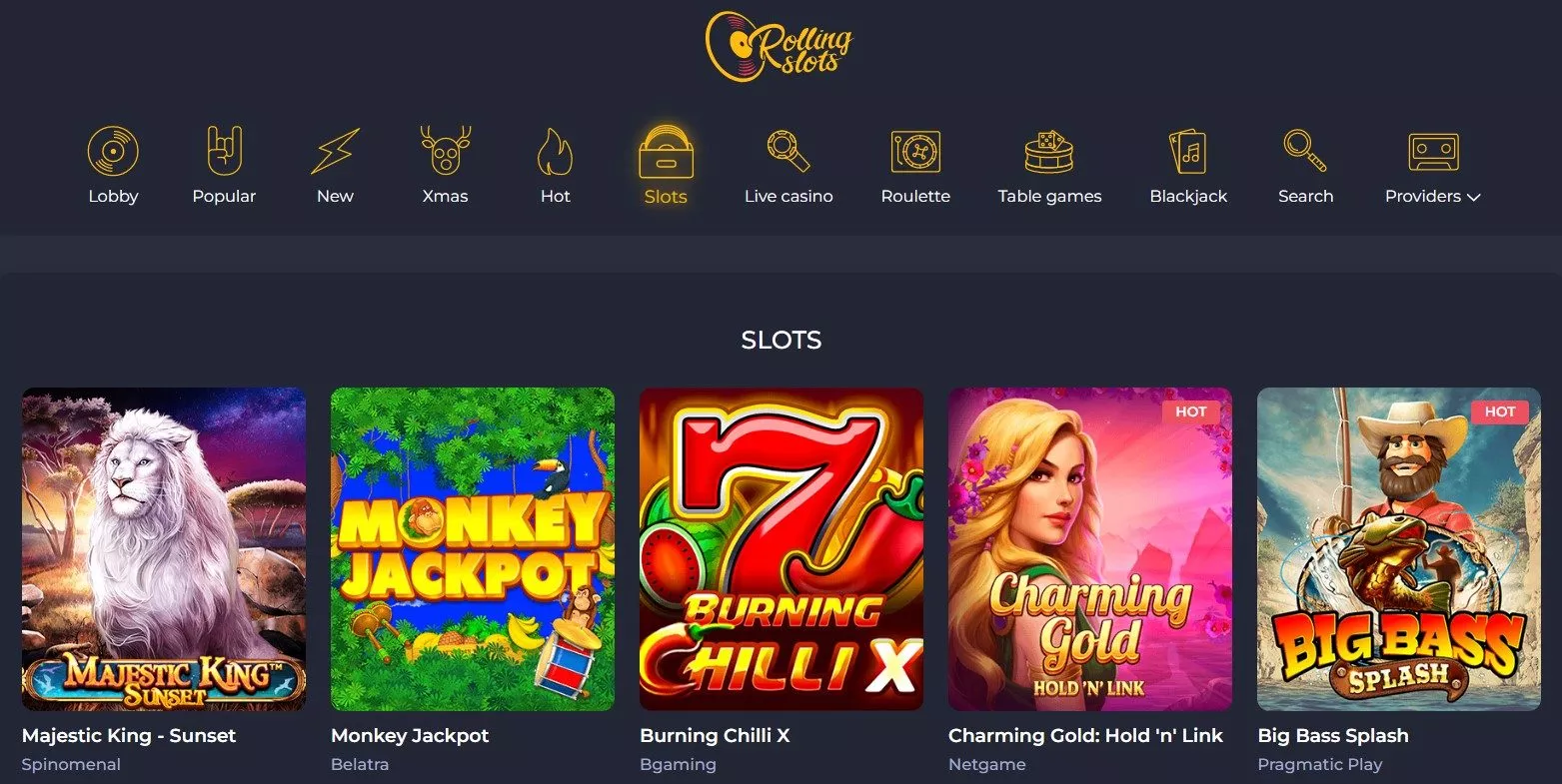Open Monkey Jackpot game thumbnail

473,549
